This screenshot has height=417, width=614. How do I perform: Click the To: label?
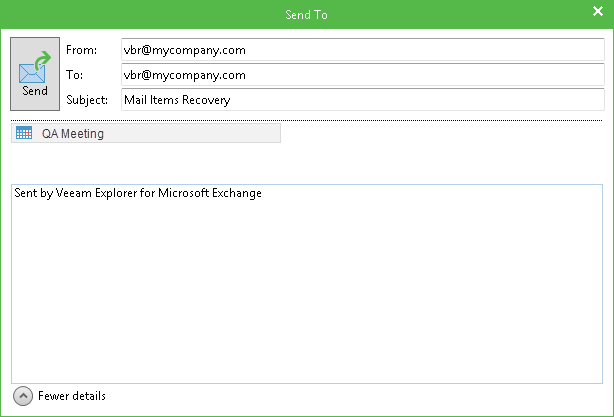pyautogui.click(x=75, y=75)
